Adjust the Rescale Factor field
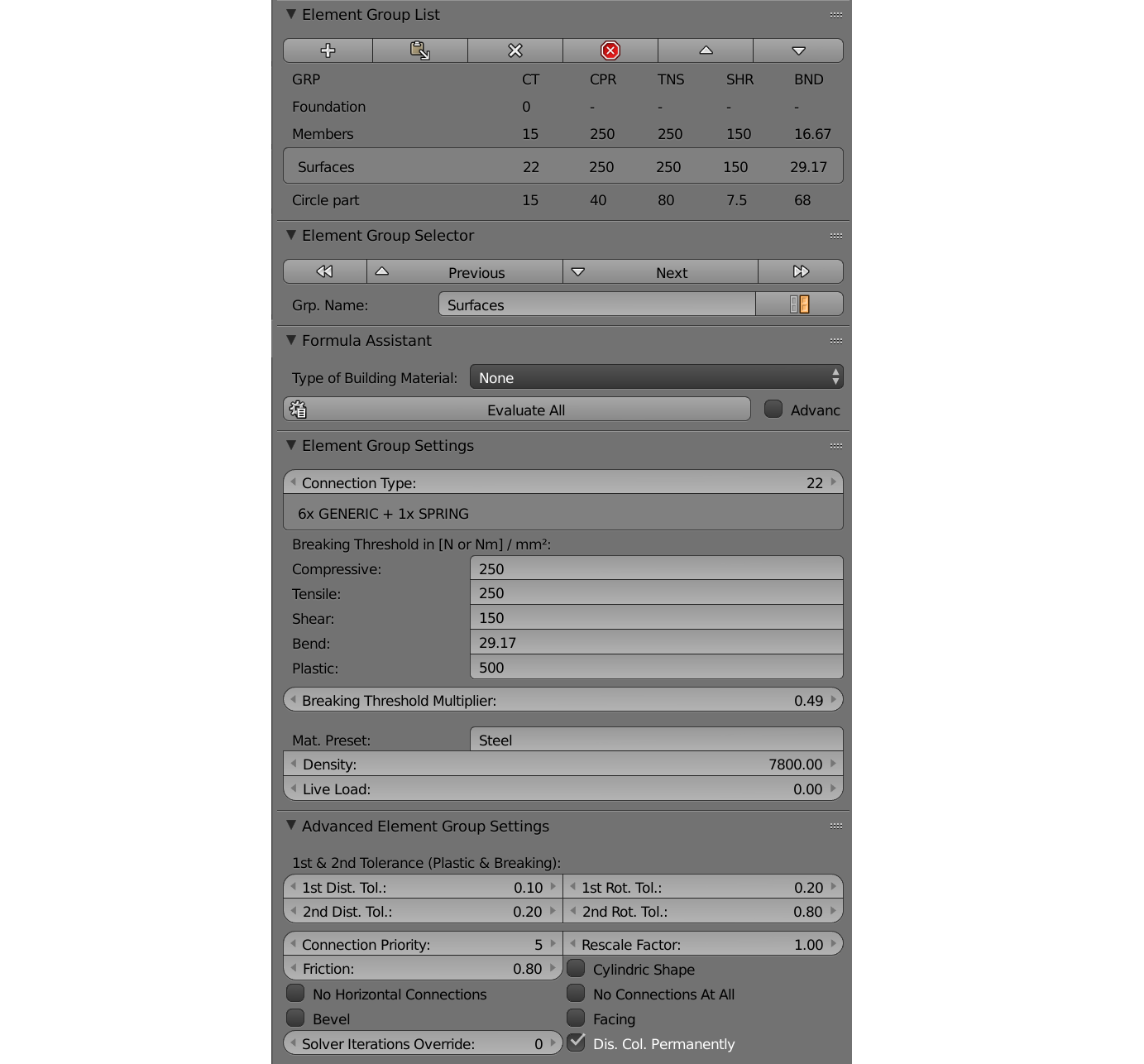This screenshot has width=1144, height=1064. point(703,944)
